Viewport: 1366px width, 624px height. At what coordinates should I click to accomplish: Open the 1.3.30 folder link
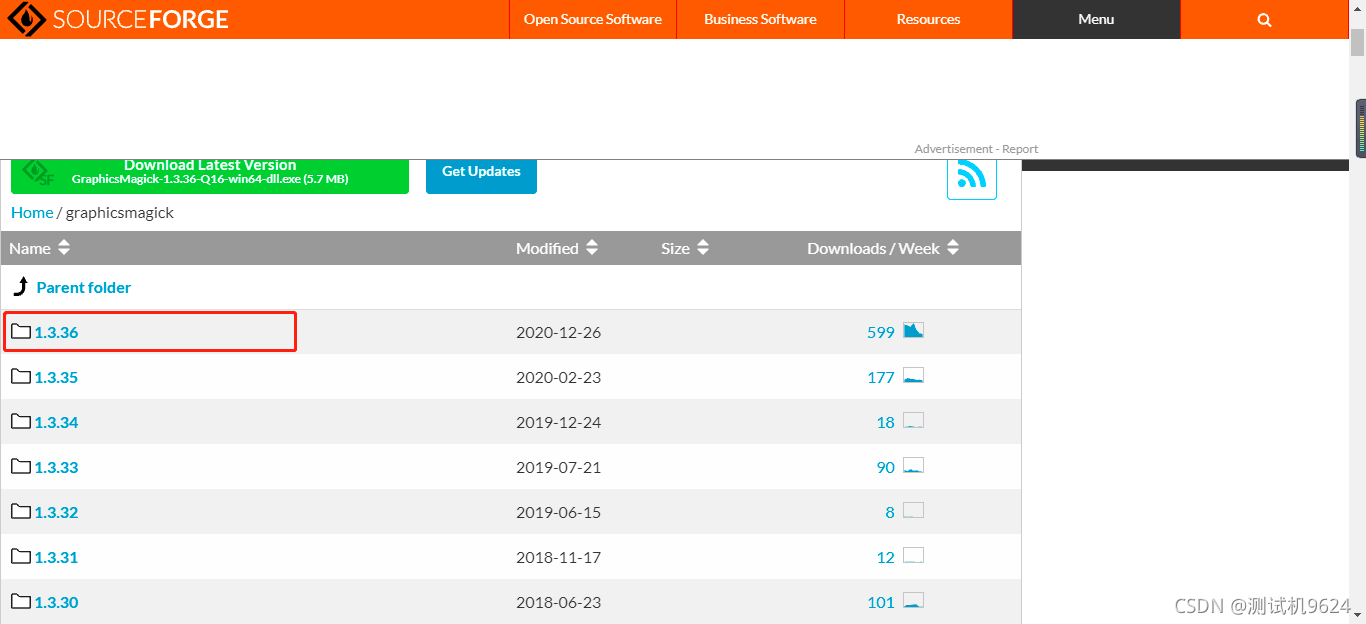(56, 602)
